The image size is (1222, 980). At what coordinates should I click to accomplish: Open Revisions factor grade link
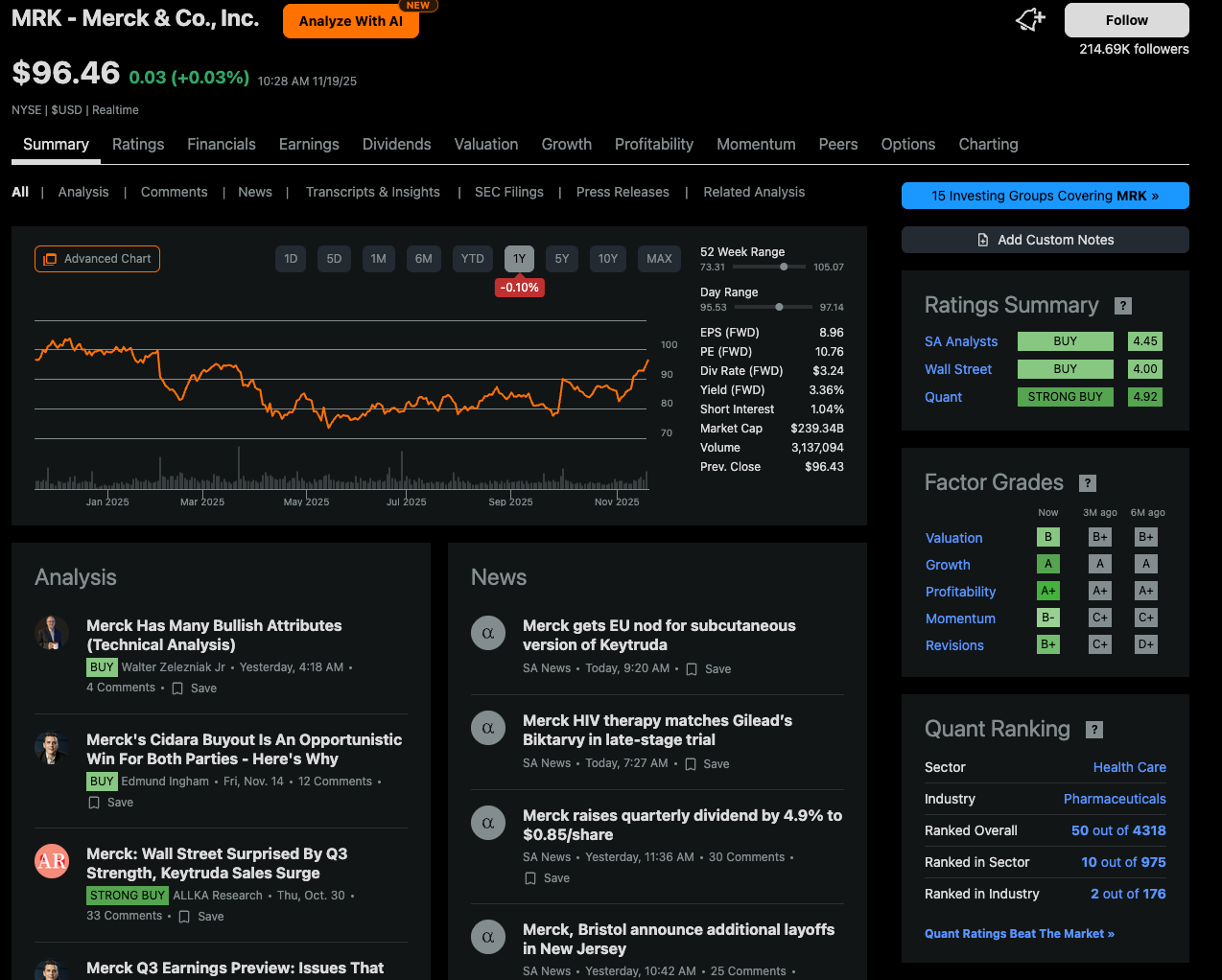[955, 645]
